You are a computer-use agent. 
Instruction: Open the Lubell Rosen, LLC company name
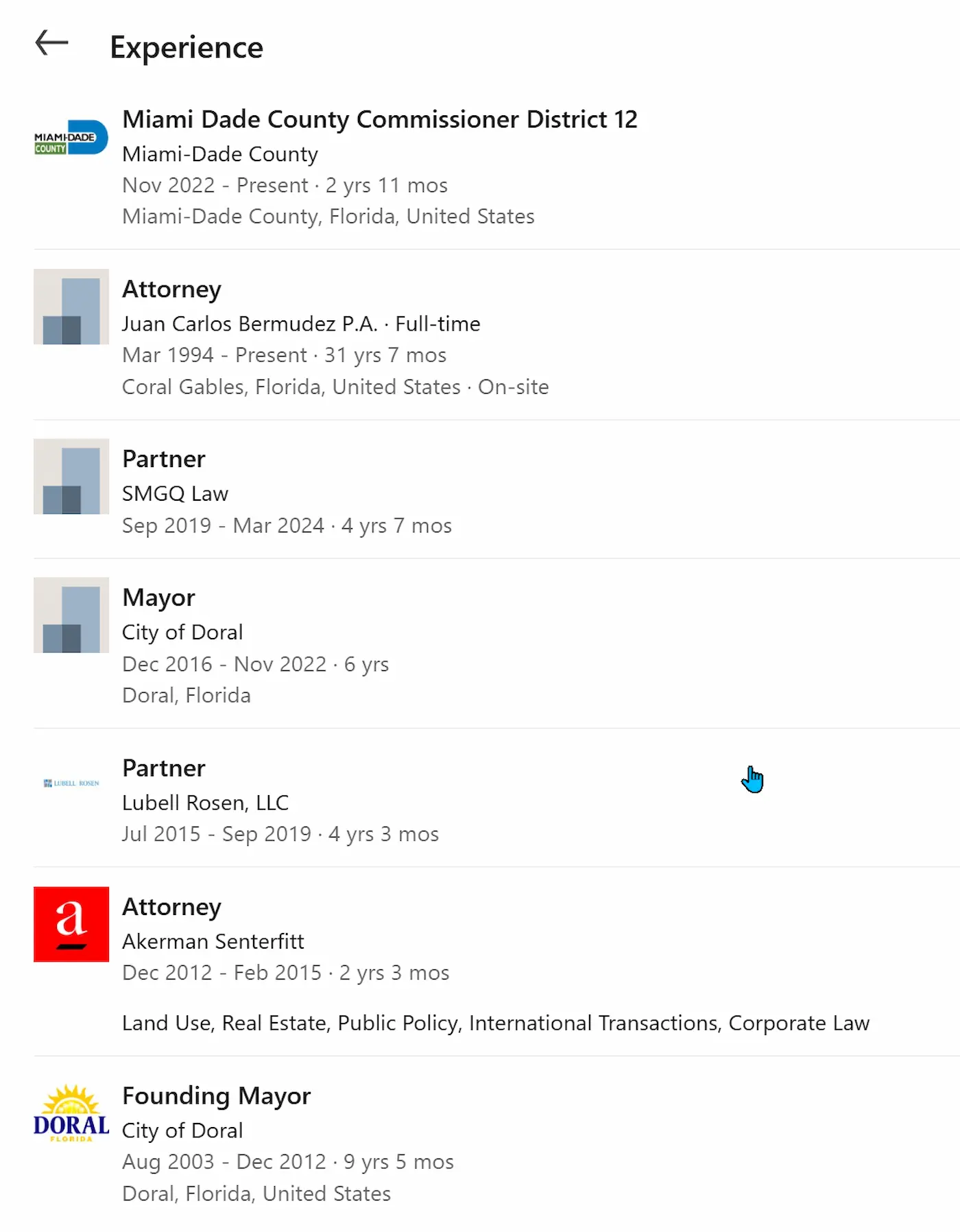(205, 803)
